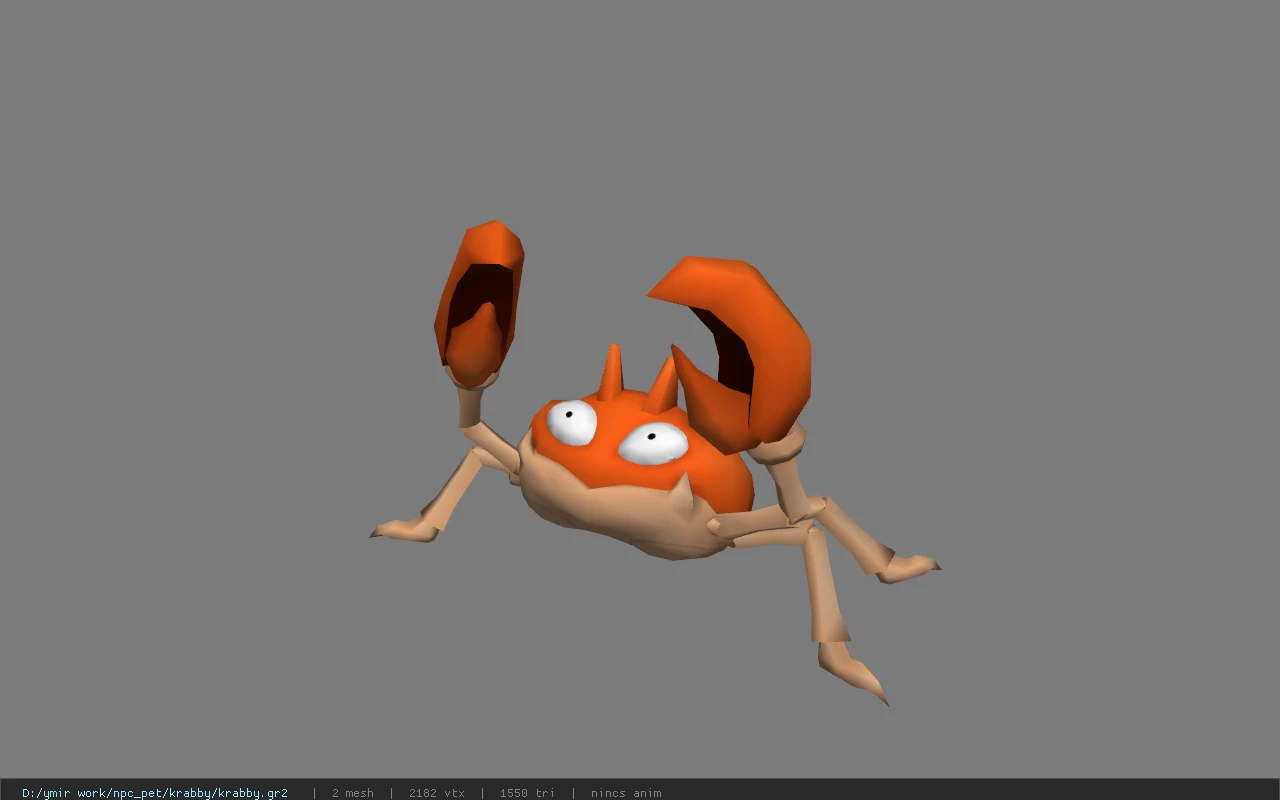Click the "anim" status entry
The image size is (1280, 800).
[626, 793]
